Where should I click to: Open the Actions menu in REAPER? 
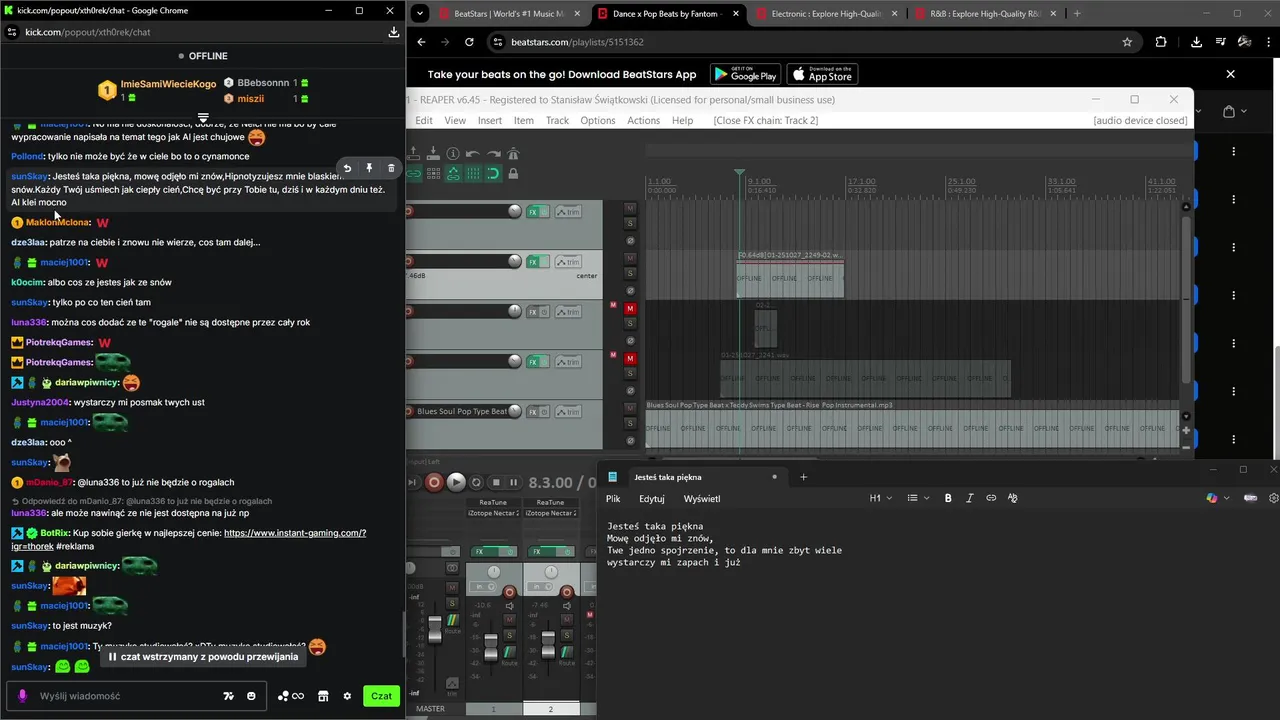(643, 120)
